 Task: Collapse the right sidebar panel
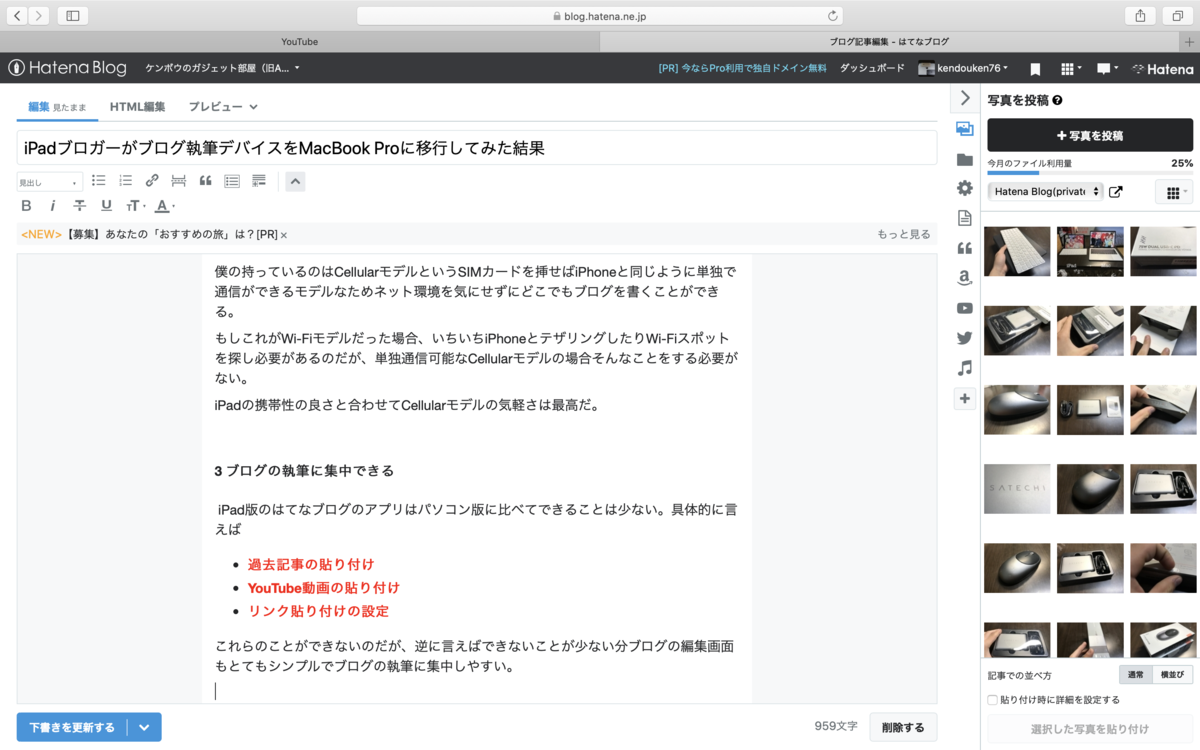coord(964,98)
